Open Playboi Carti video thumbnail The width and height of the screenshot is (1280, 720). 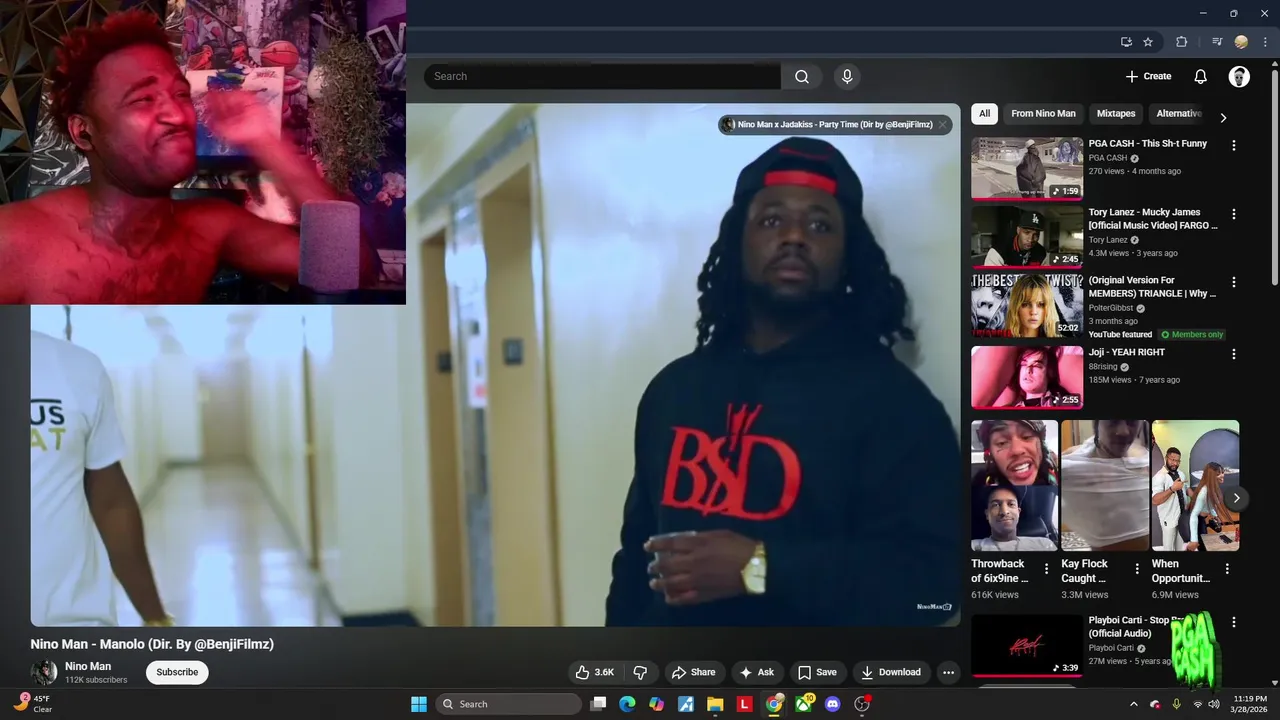pos(1027,646)
